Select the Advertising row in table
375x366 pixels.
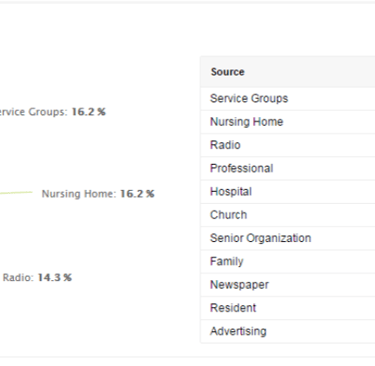click(288, 331)
